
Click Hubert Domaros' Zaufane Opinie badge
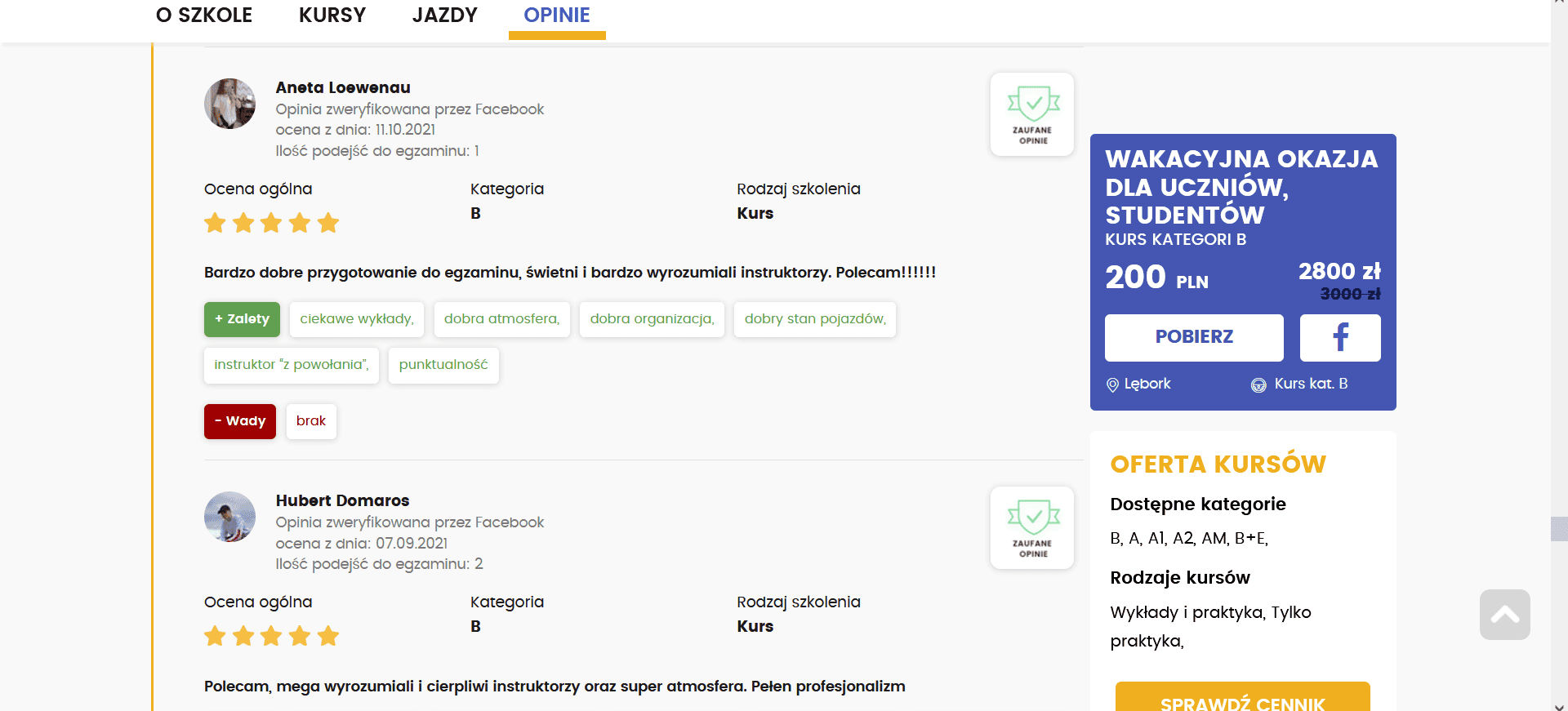(1032, 527)
